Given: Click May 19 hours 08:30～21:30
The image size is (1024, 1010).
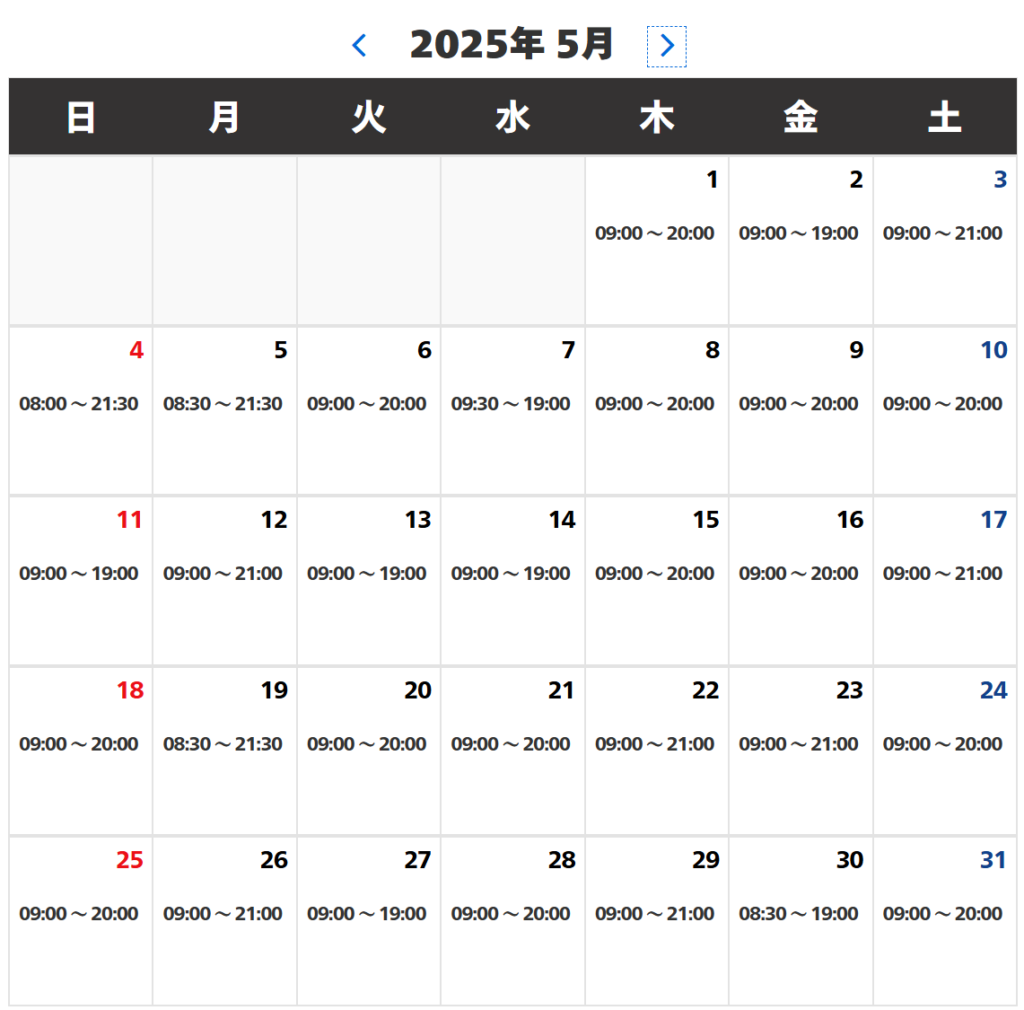Looking at the screenshot, I should [223, 744].
